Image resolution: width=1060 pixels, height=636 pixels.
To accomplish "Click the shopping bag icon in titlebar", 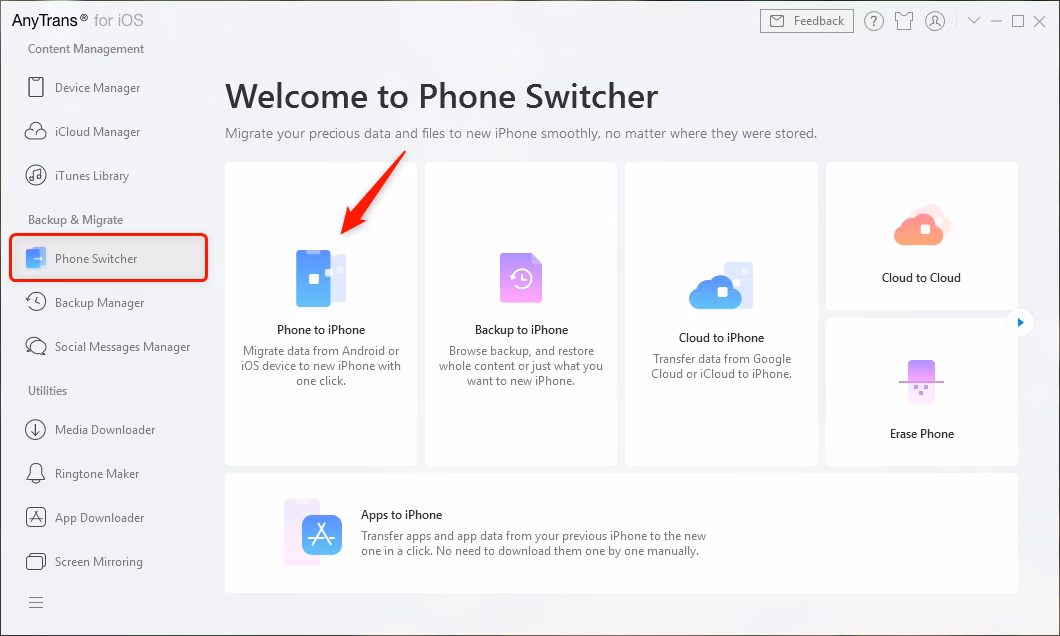I will [904, 20].
